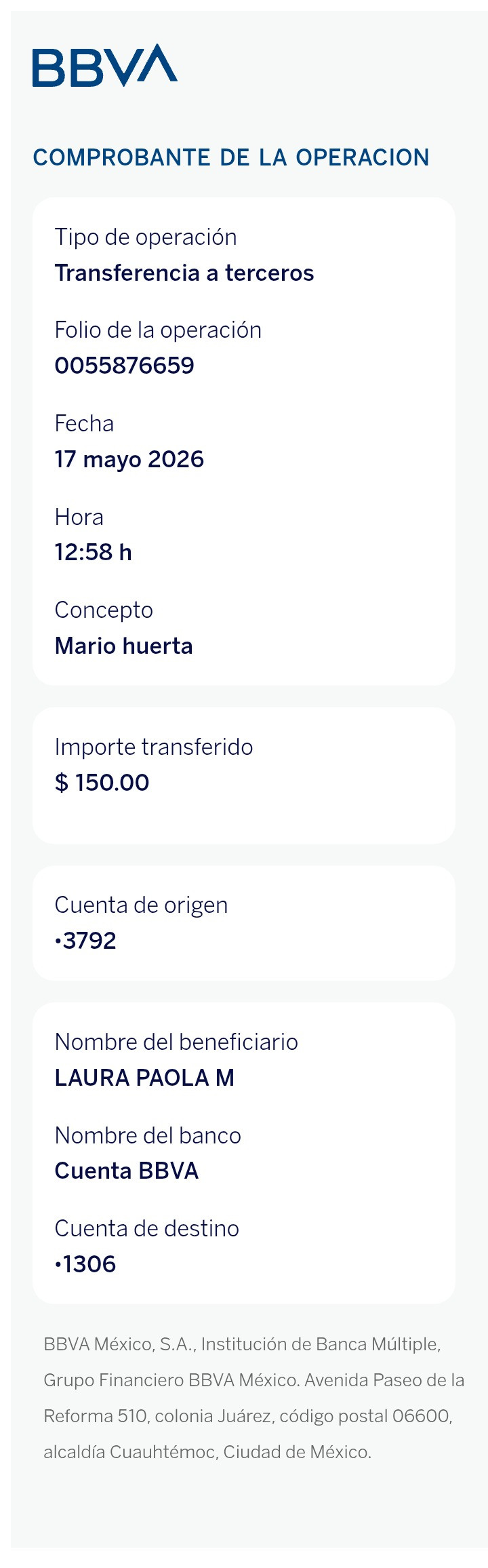488x1568 pixels.
Task: Select the date 17 mayo 2026
Action: [x=129, y=459]
